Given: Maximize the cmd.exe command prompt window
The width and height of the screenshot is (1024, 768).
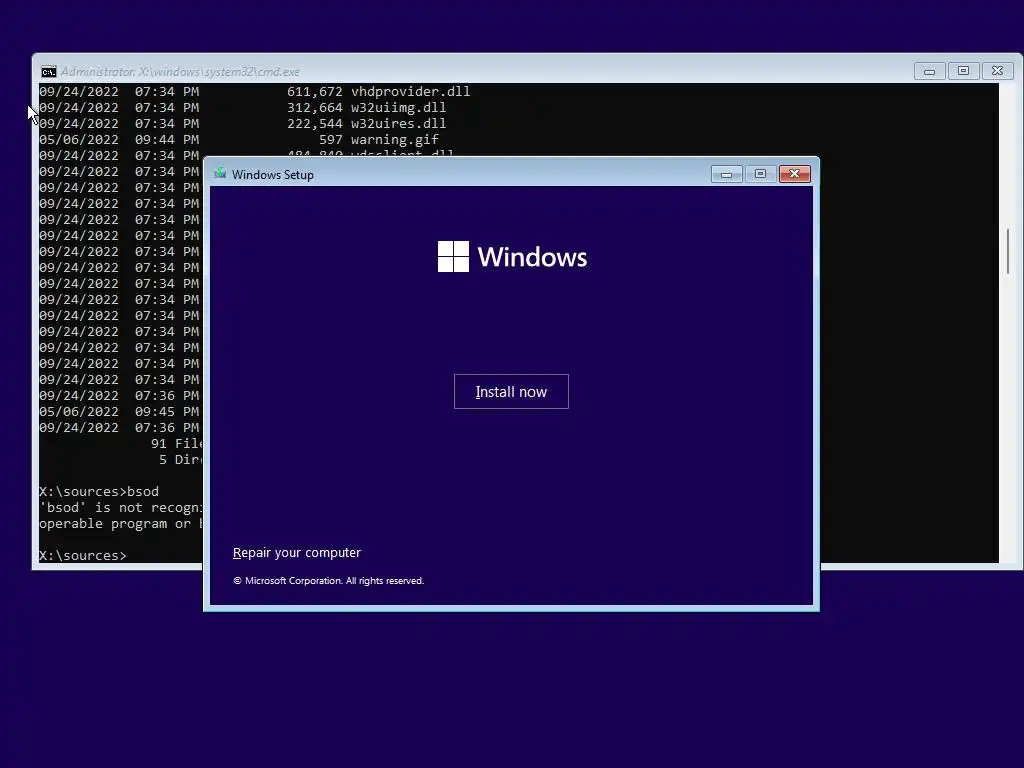Looking at the screenshot, I should coord(963,71).
